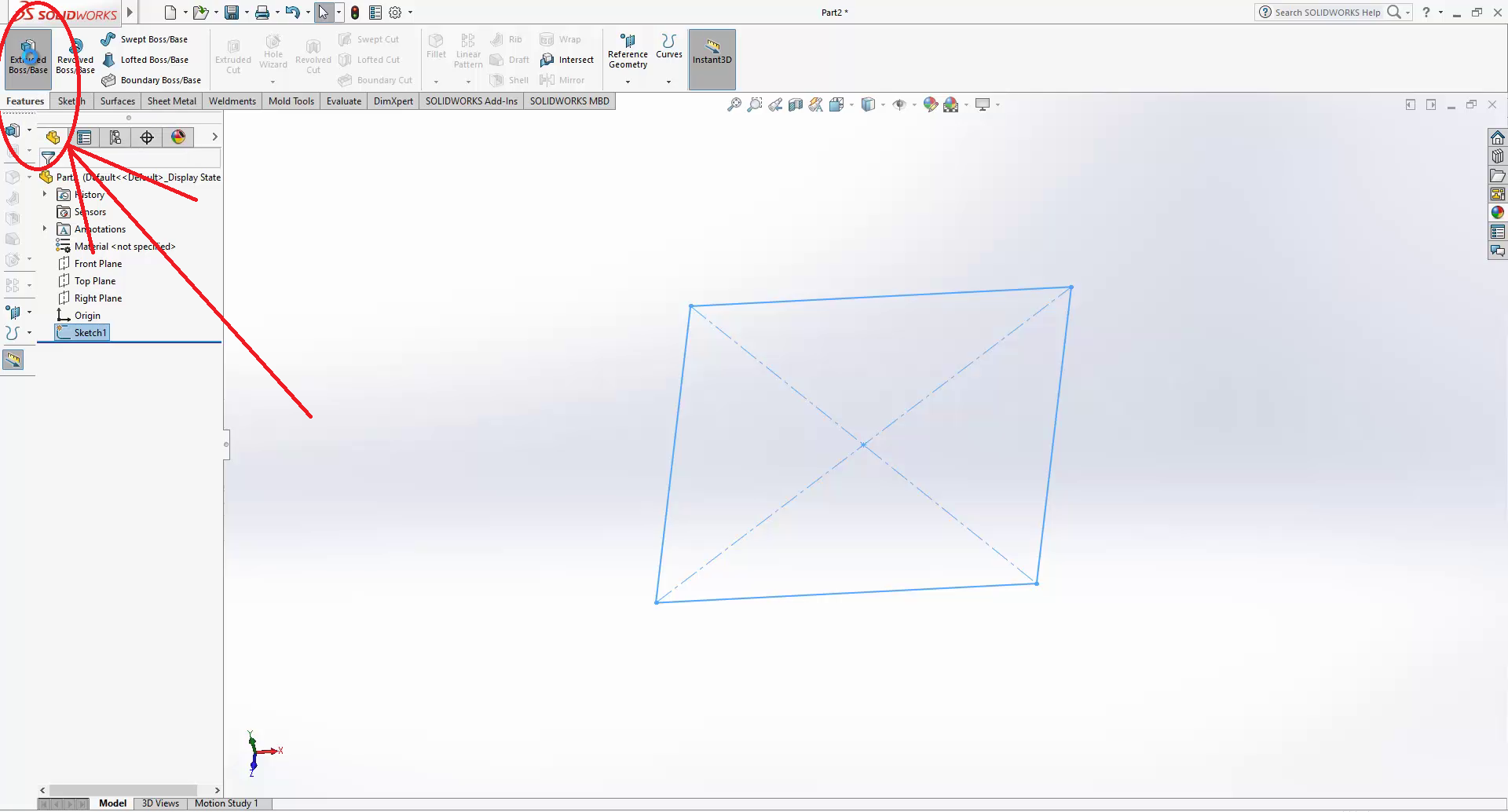This screenshot has height=812, width=1508.
Task: Switch to the Evaluate tab
Action: tap(343, 101)
